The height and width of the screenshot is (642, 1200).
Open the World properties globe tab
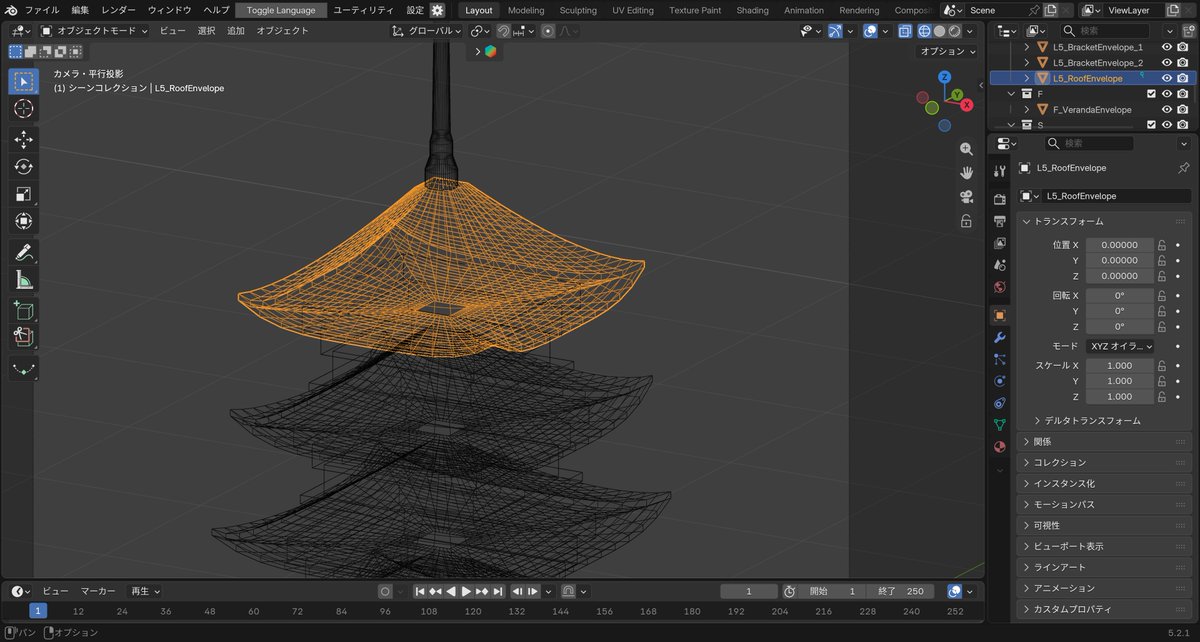999,287
